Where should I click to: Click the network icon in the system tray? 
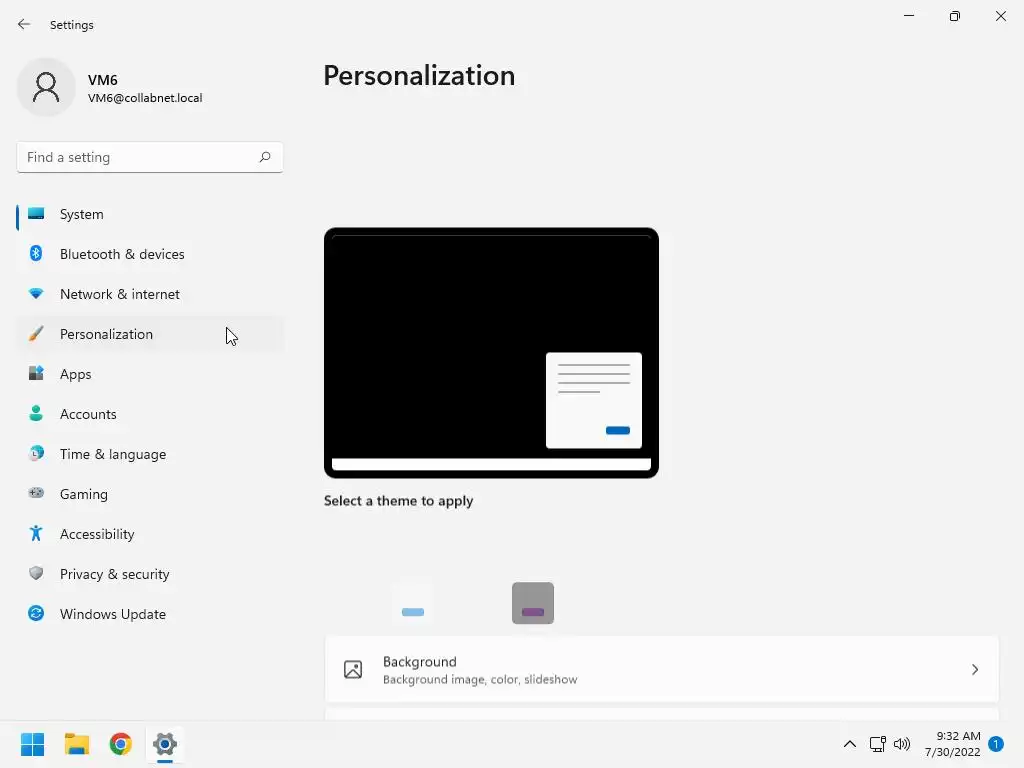pos(878,744)
